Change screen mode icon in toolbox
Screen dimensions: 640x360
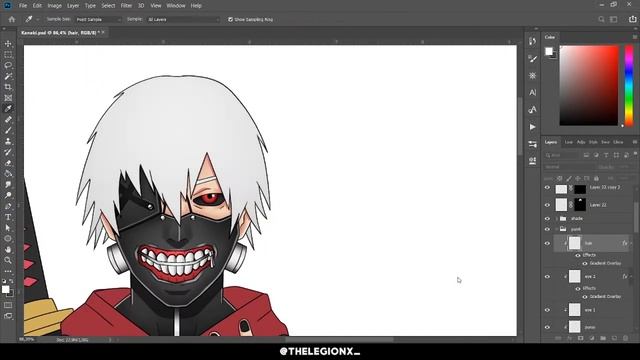click(8, 316)
